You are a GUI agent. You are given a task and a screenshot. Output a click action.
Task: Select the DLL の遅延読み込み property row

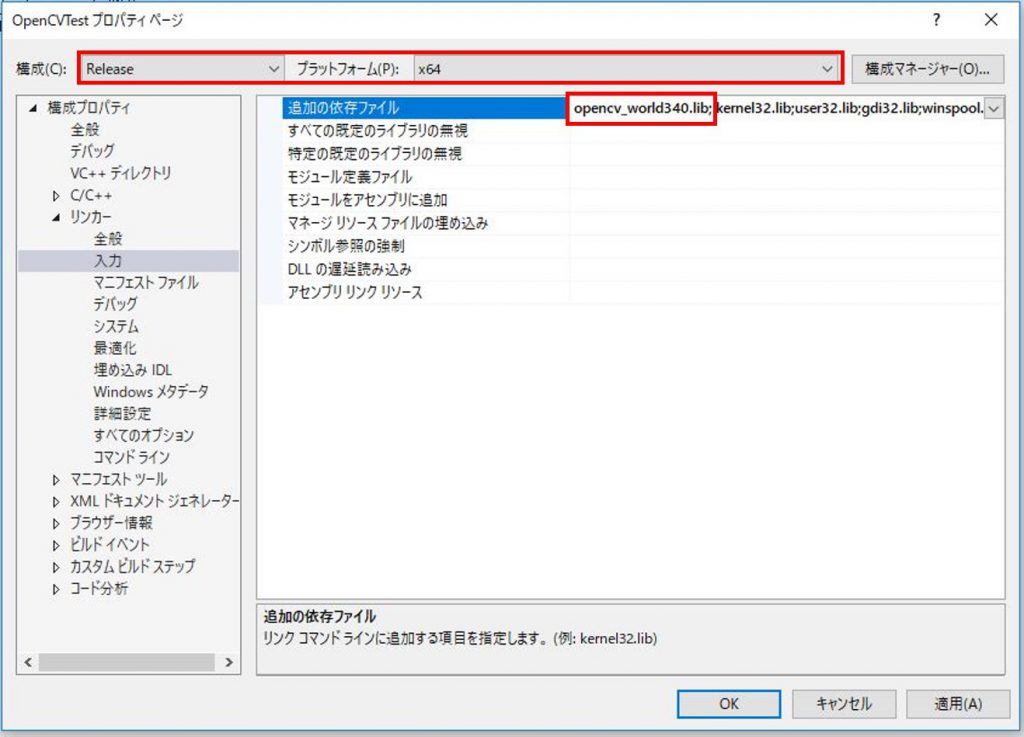(350, 270)
